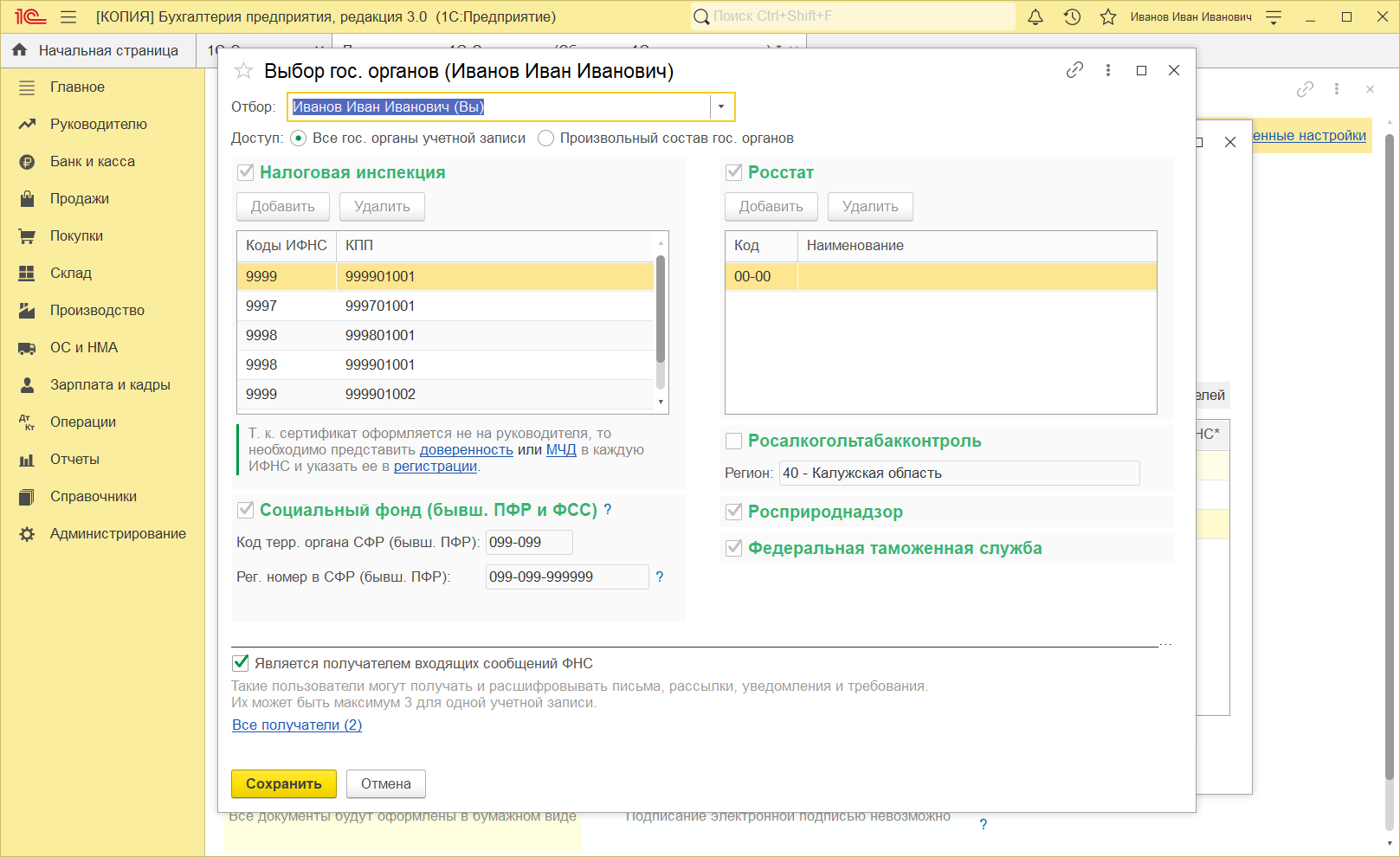This screenshot has width=1400, height=857.
Task: Click Отчеты chart icon
Action: pos(27,460)
